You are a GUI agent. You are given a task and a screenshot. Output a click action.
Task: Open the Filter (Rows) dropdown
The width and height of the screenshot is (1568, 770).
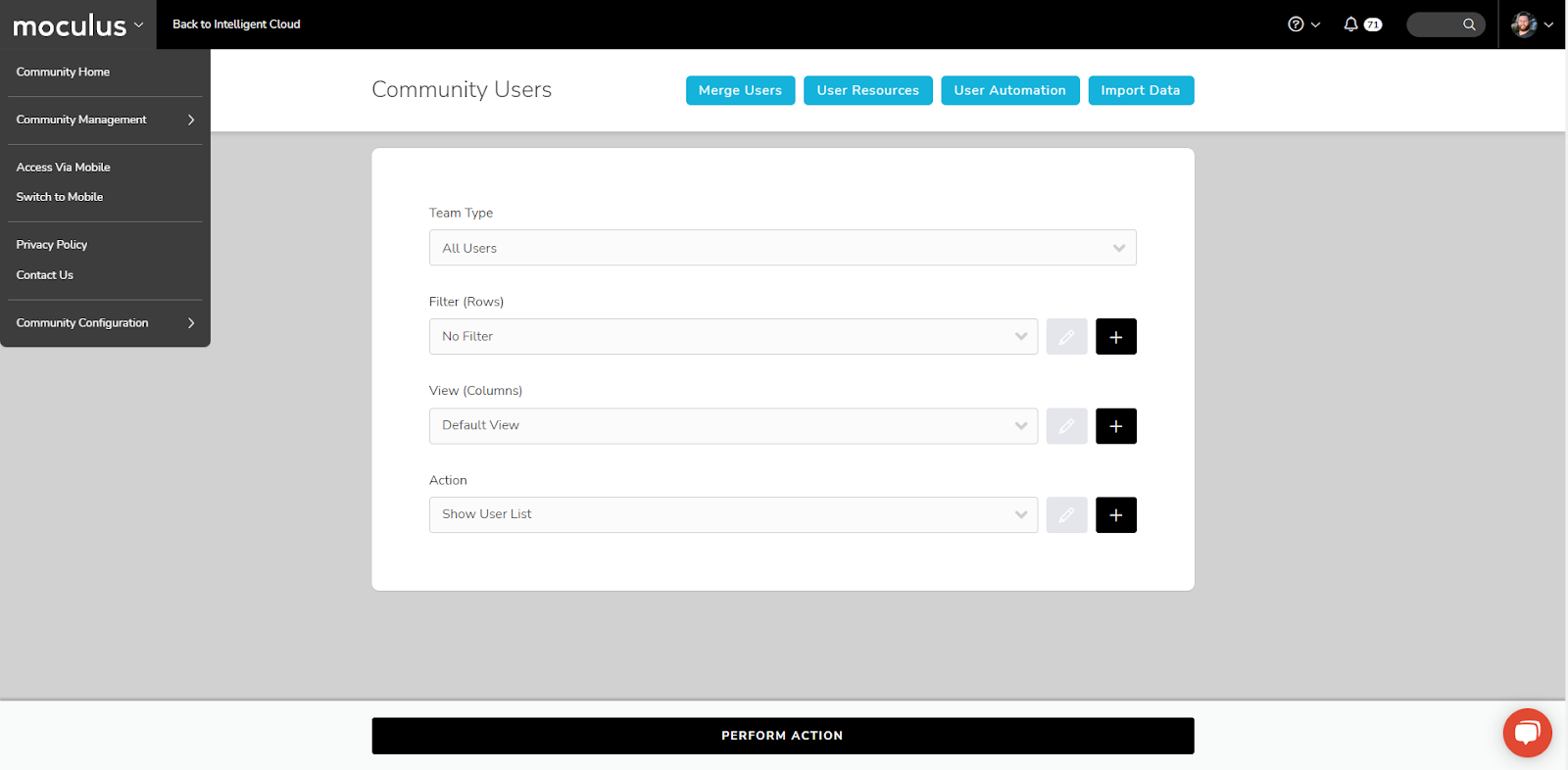click(x=733, y=337)
